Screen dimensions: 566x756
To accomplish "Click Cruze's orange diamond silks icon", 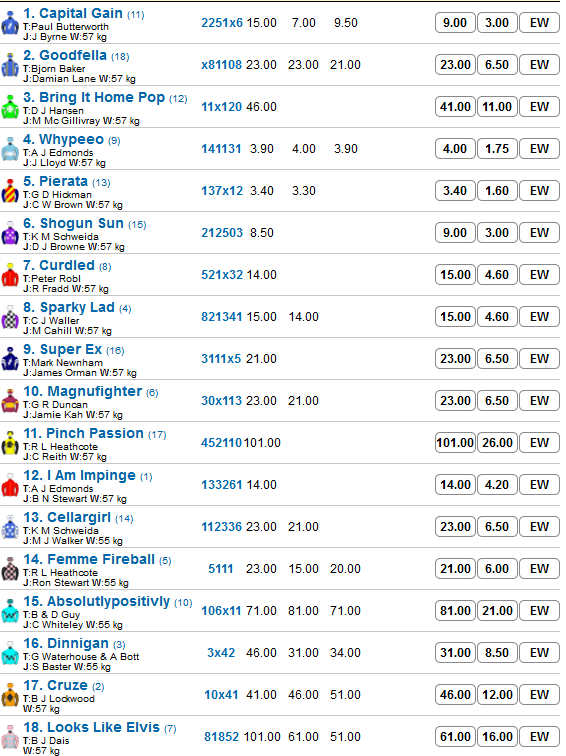I will click(x=10, y=695).
